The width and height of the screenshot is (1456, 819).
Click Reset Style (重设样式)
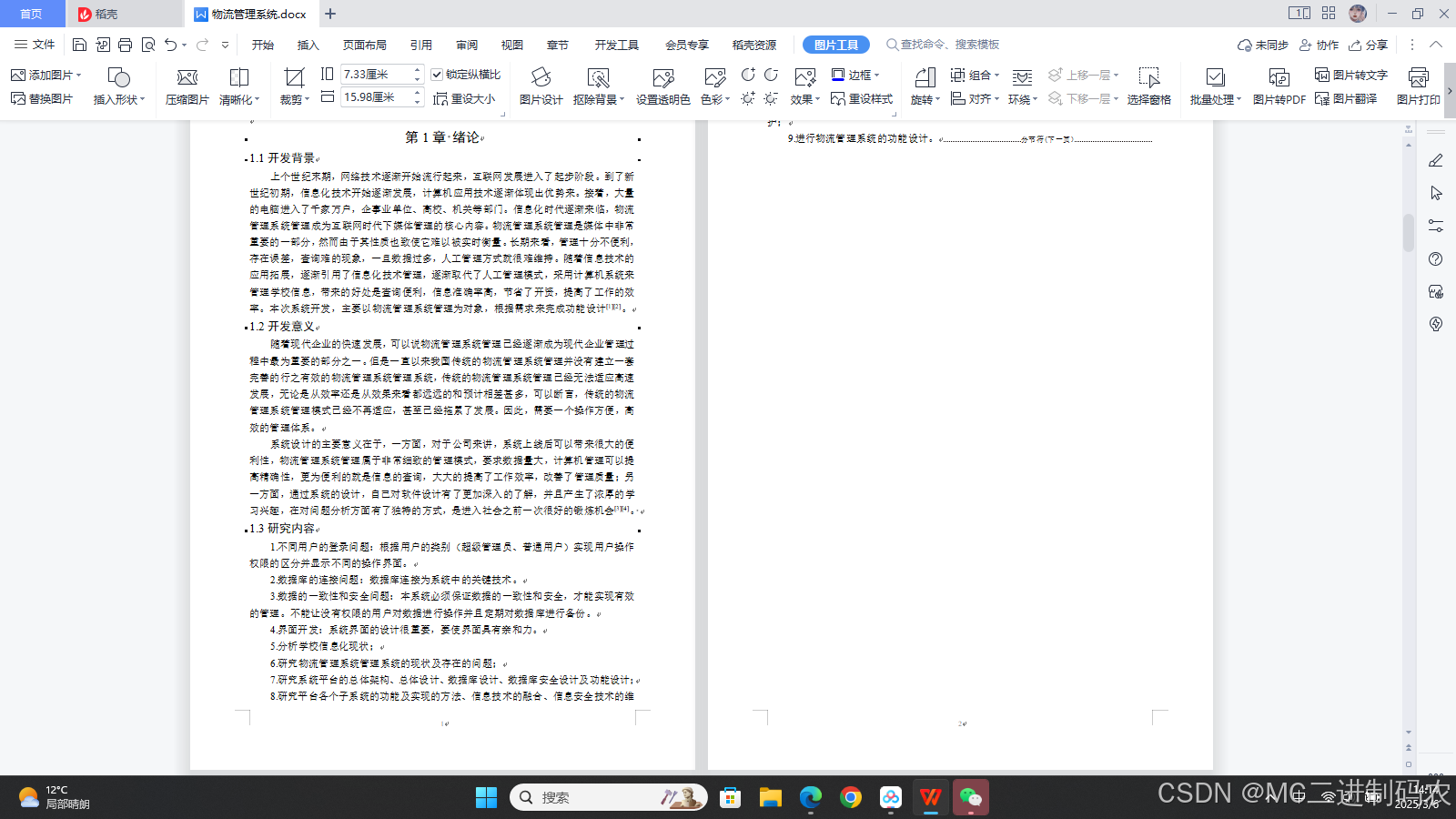[x=862, y=98]
